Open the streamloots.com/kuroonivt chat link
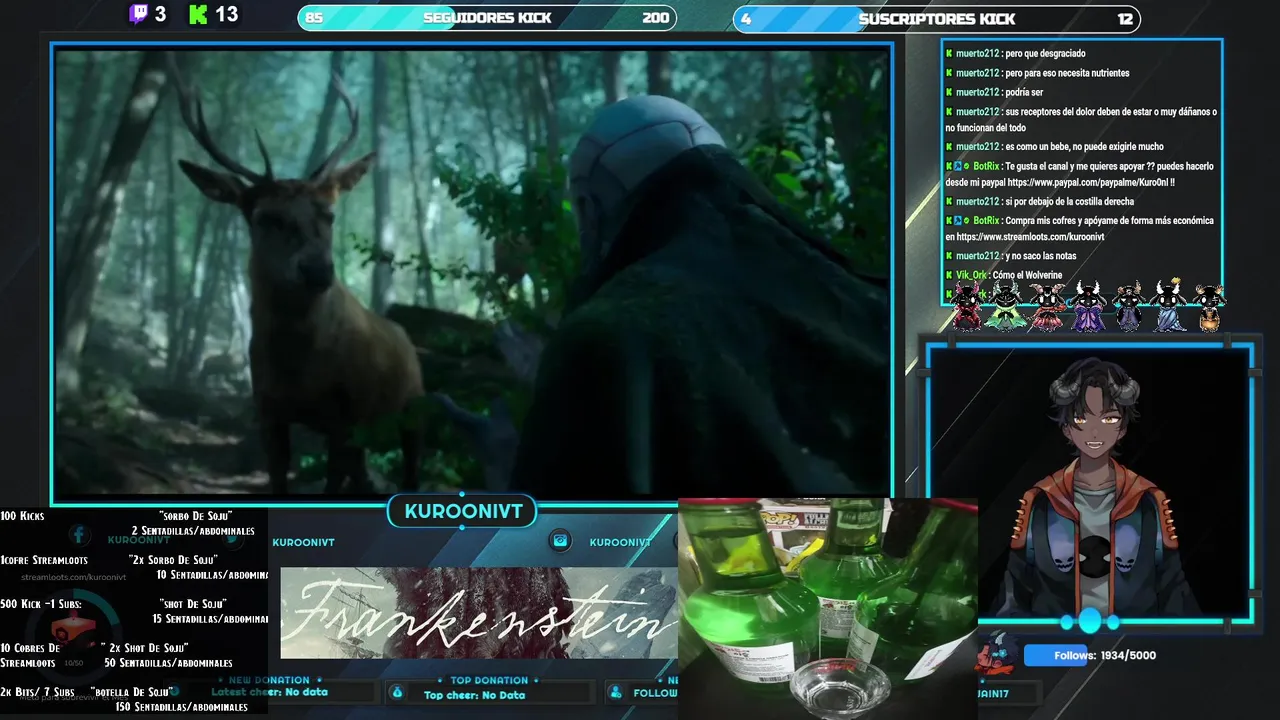 pos(1030,237)
